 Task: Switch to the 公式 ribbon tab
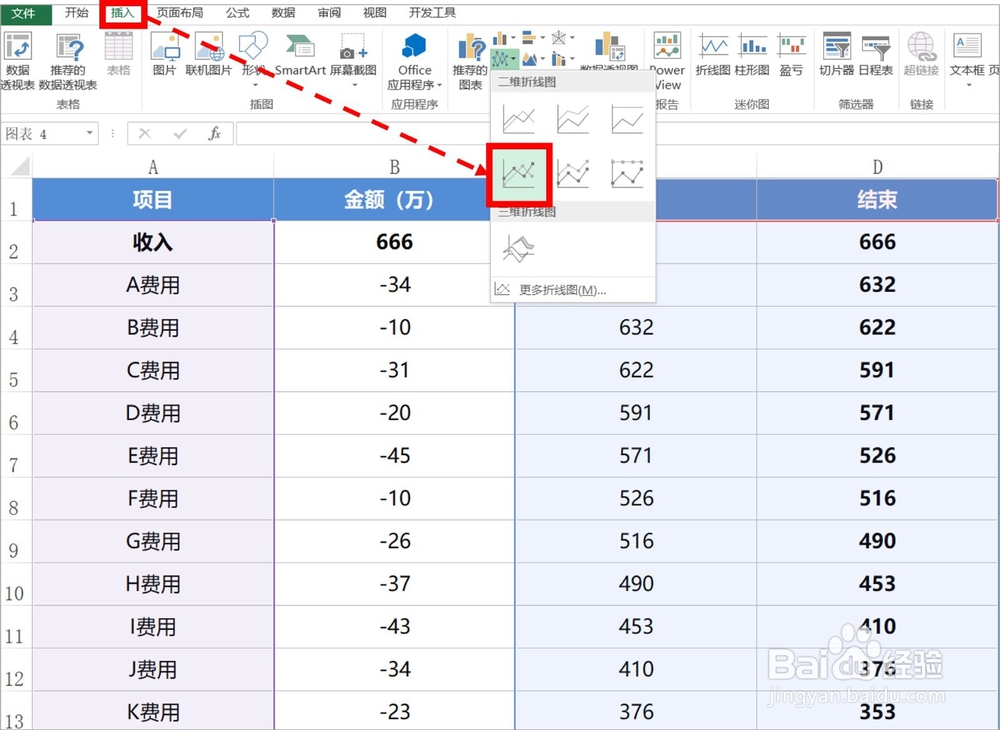tap(237, 12)
